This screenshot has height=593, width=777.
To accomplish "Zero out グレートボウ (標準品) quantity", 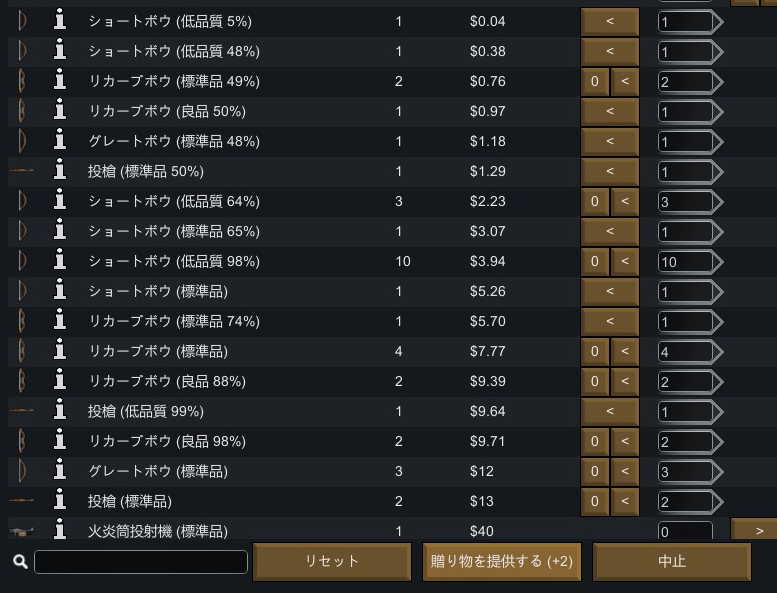I will click(x=595, y=471).
